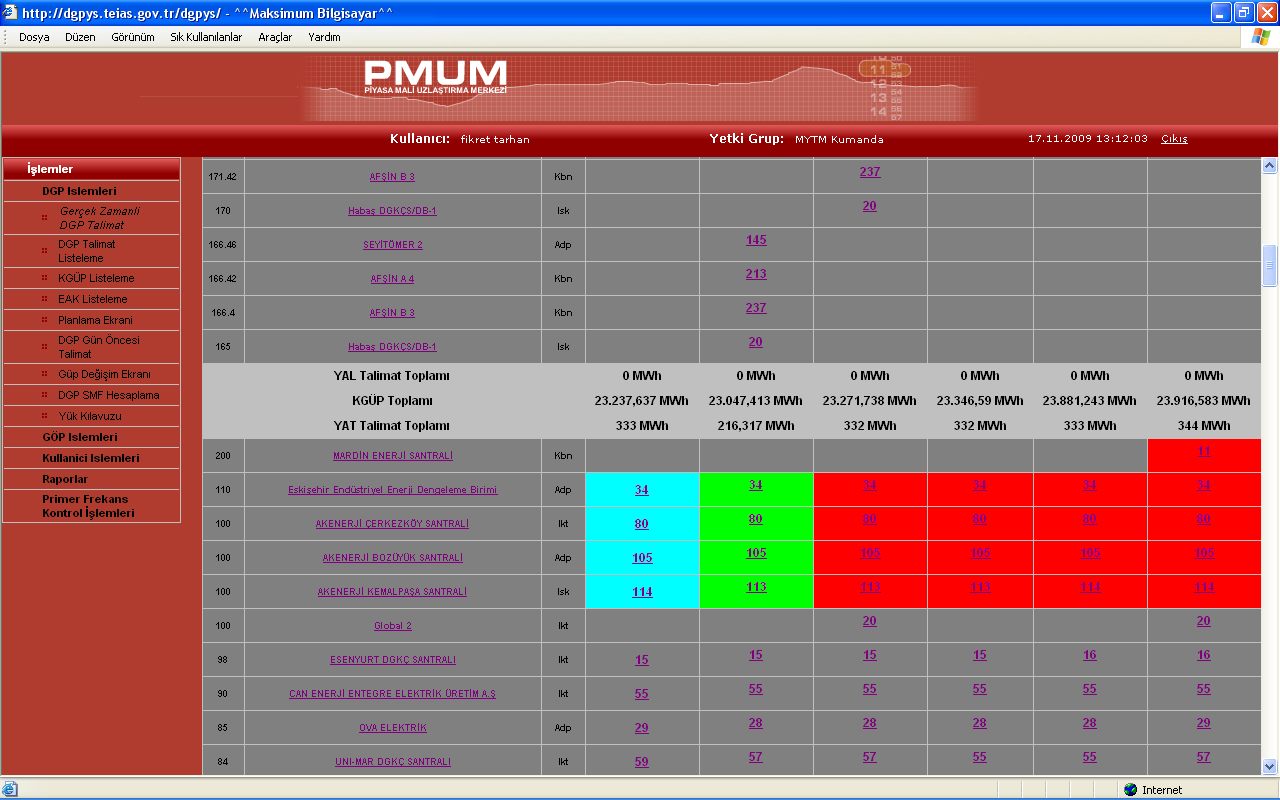Open the Araçlar menu
1280x800 pixels.
point(275,37)
